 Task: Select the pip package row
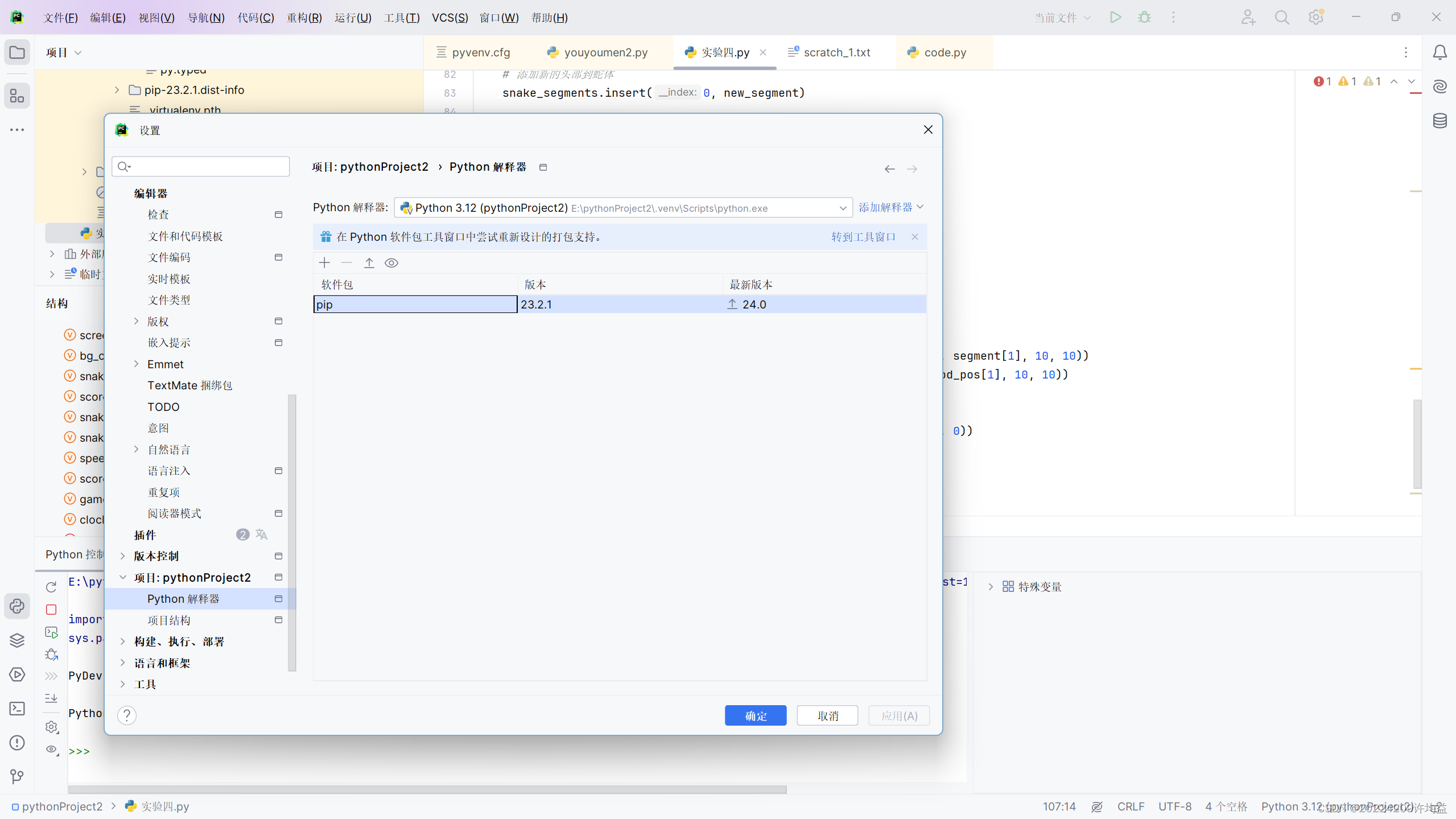620,304
